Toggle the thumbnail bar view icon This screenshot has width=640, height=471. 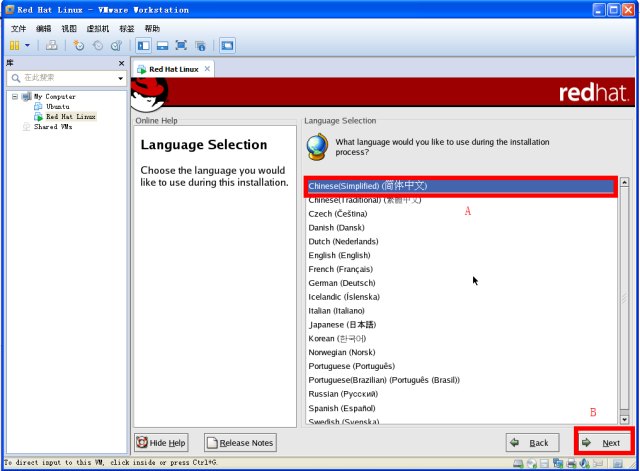[162, 45]
